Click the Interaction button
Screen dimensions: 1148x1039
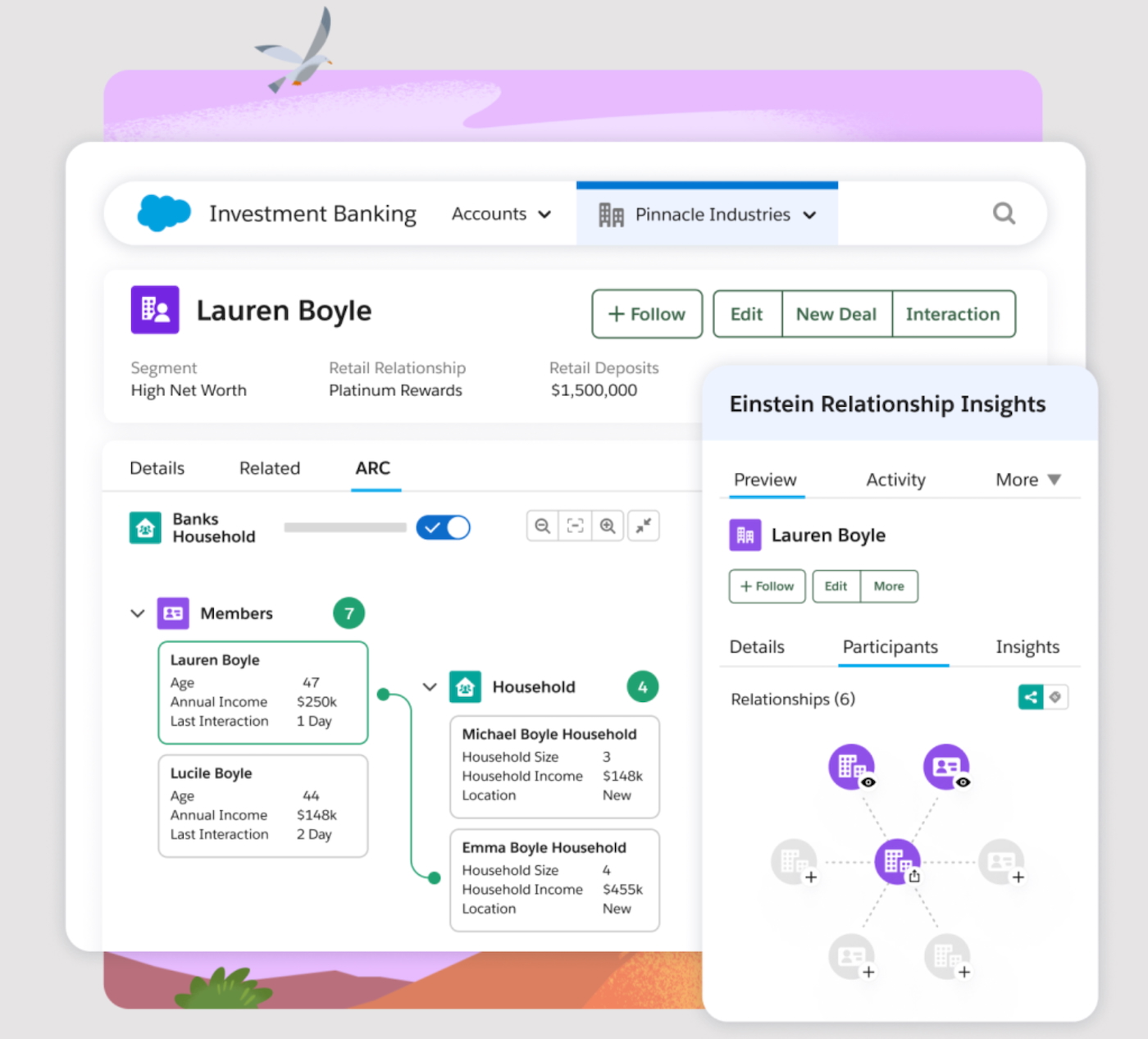coord(953,314)
